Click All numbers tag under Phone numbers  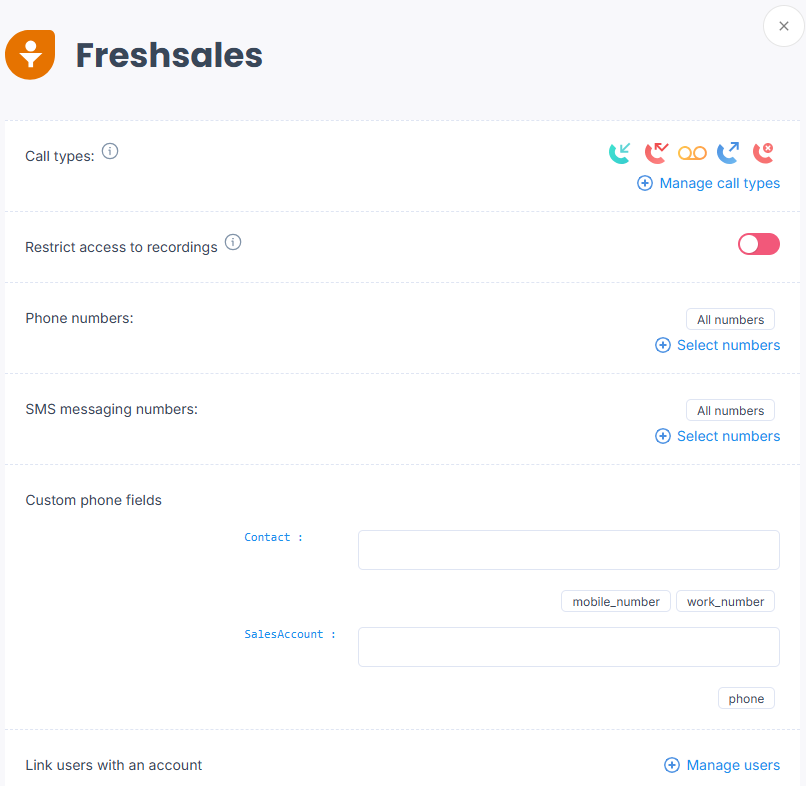click(x=730, y=319)
